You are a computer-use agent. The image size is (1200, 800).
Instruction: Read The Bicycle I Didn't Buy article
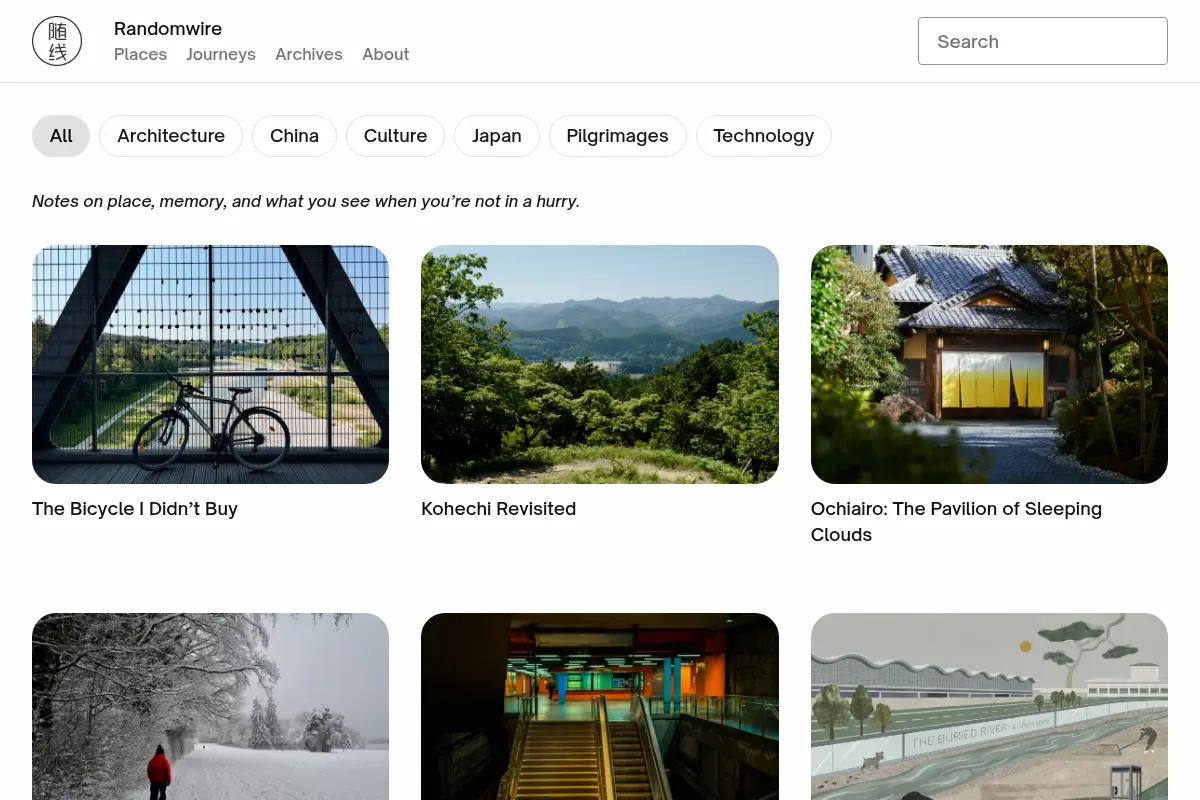tap(135, 509)
